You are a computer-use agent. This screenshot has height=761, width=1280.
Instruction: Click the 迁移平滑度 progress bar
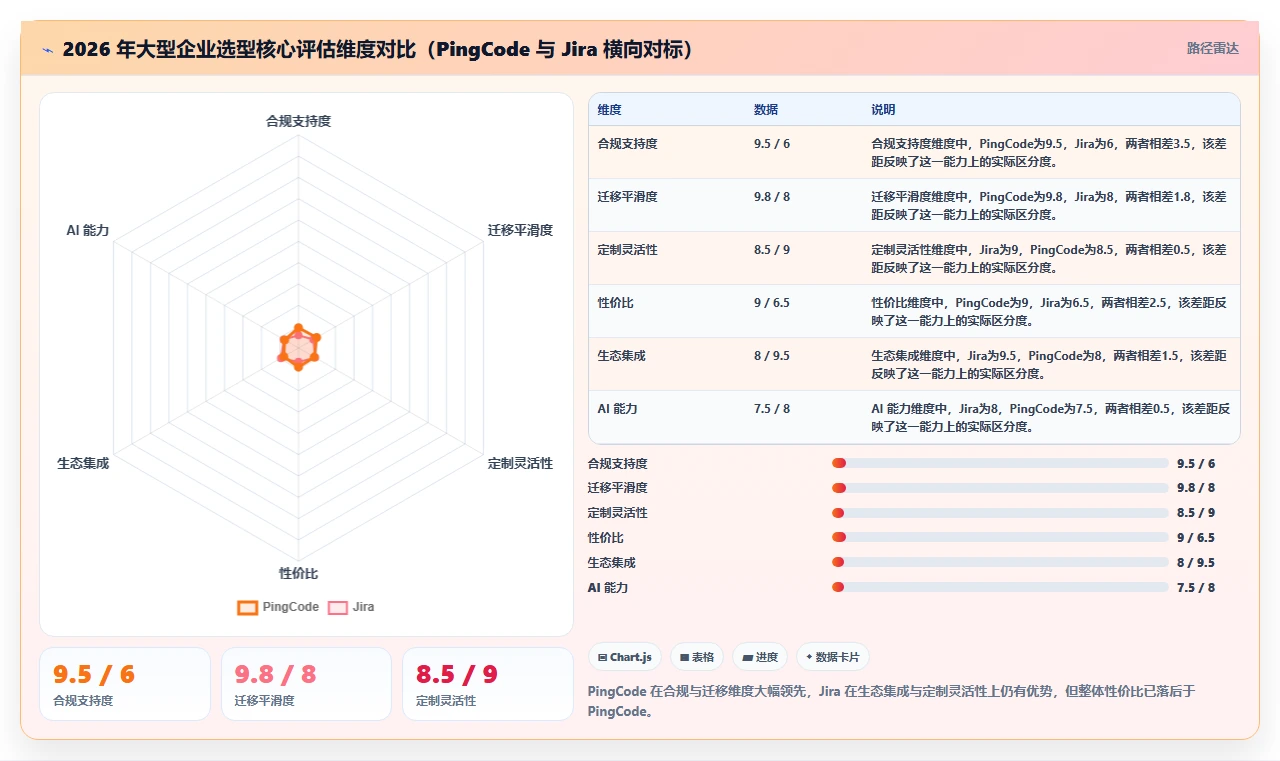point(1000,488)
